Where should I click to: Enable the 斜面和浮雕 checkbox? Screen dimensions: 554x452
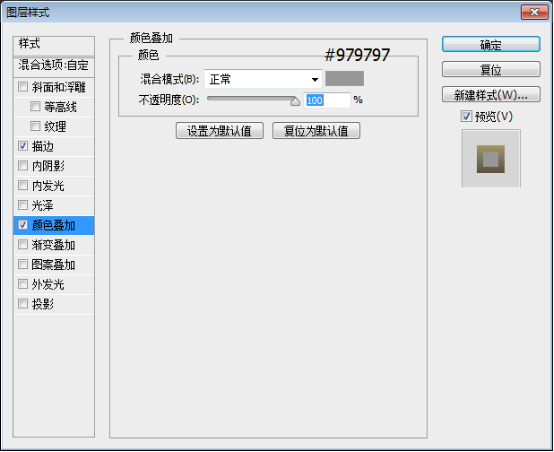pos(23,87)
